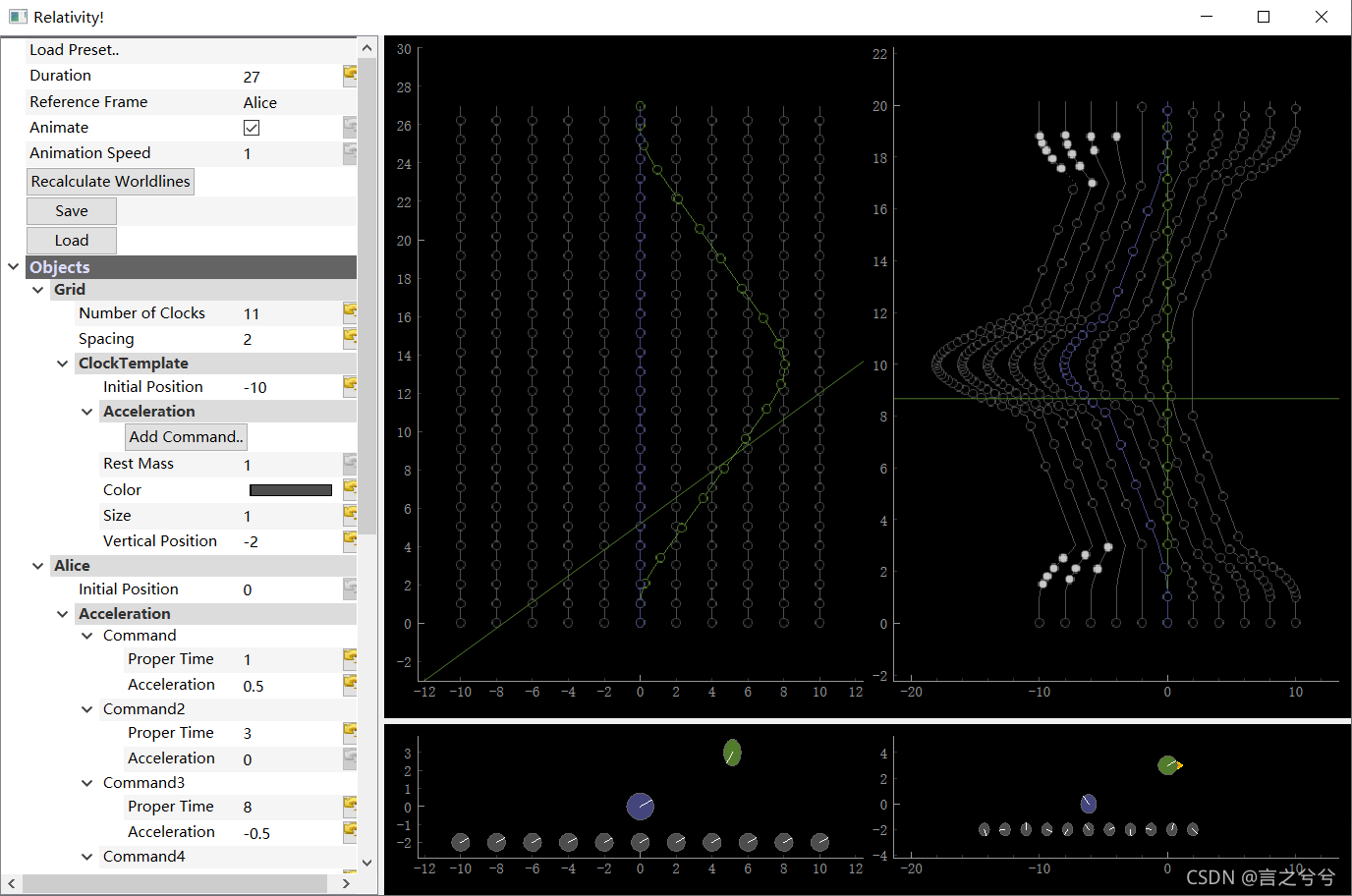Click the Recalculate Worldlines button

pos(110,181)
